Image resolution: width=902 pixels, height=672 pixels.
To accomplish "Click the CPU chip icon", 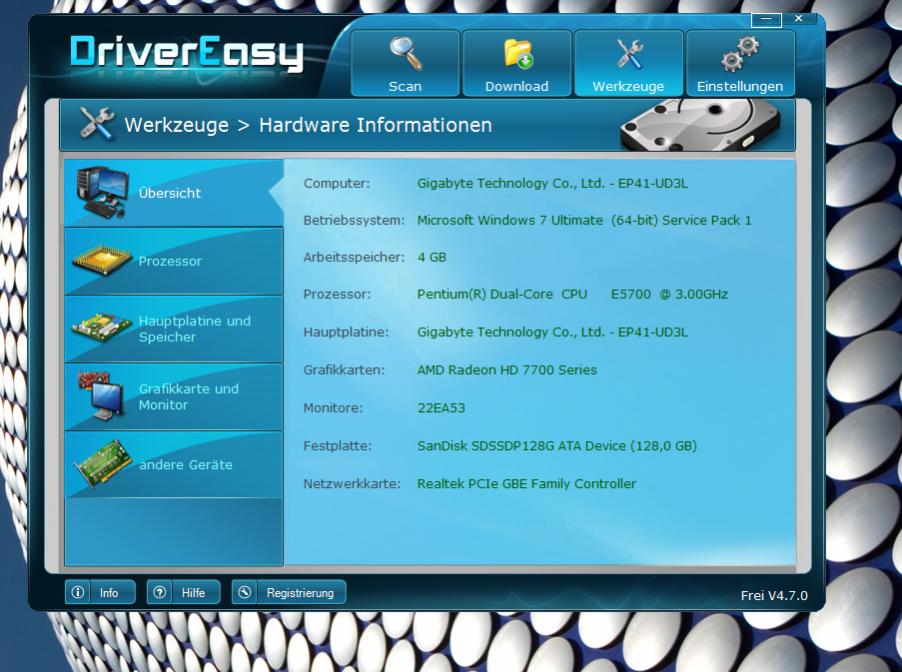I will pyautogui.click(x=101, y=260).
